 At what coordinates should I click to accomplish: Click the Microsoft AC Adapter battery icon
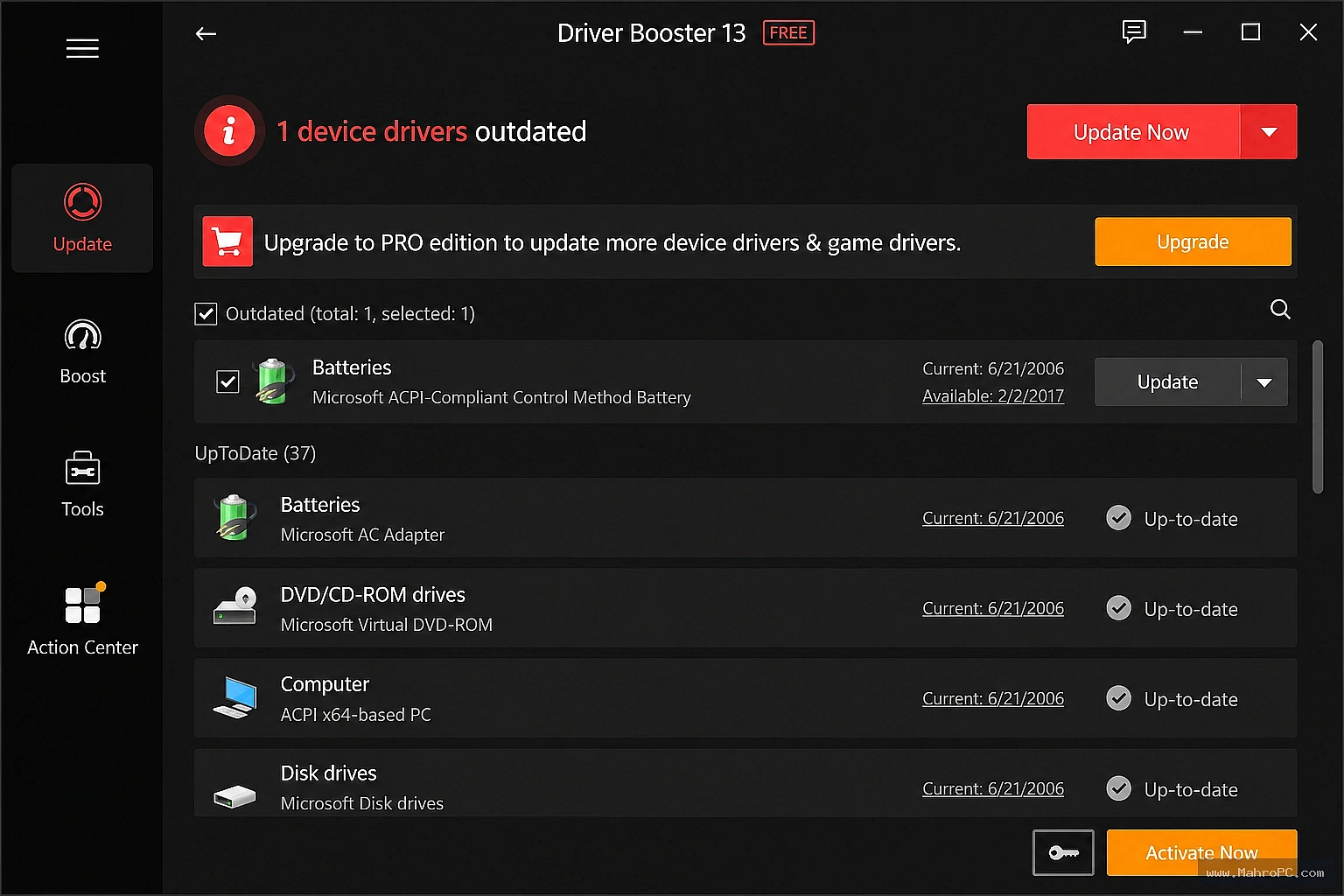(x=234, y=518)
